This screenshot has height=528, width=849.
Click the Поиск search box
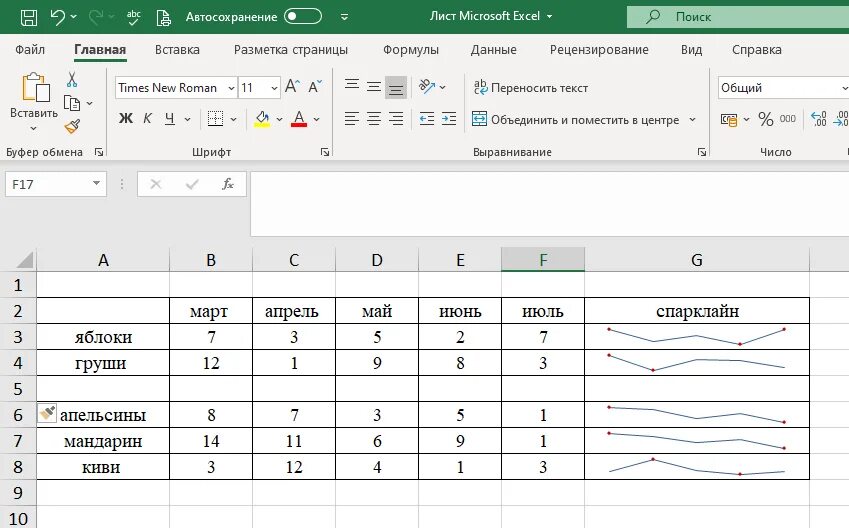(x=738, y=17)
